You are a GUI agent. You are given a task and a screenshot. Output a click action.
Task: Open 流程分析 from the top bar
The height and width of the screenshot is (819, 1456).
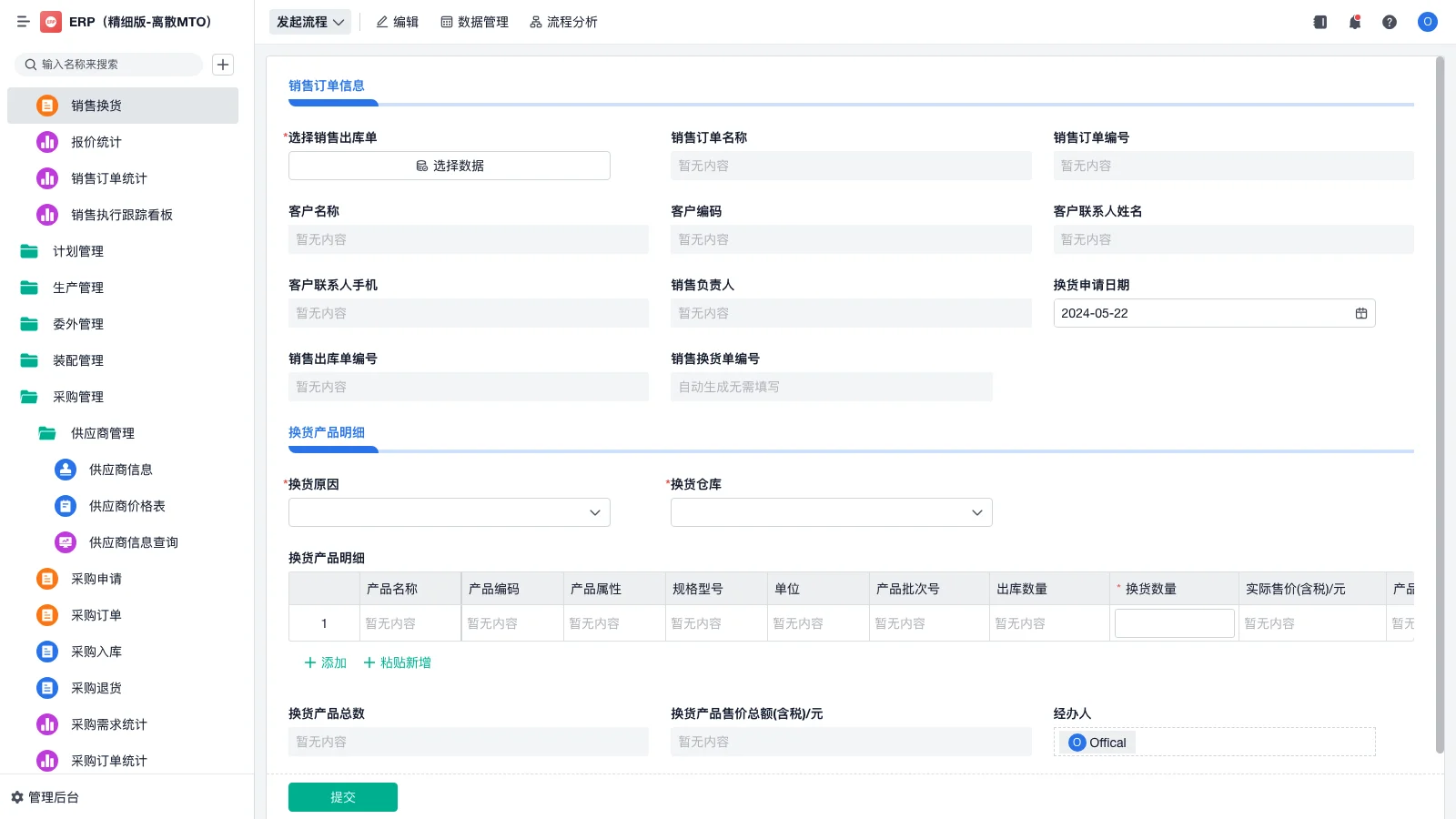click(x=563, y=22)
